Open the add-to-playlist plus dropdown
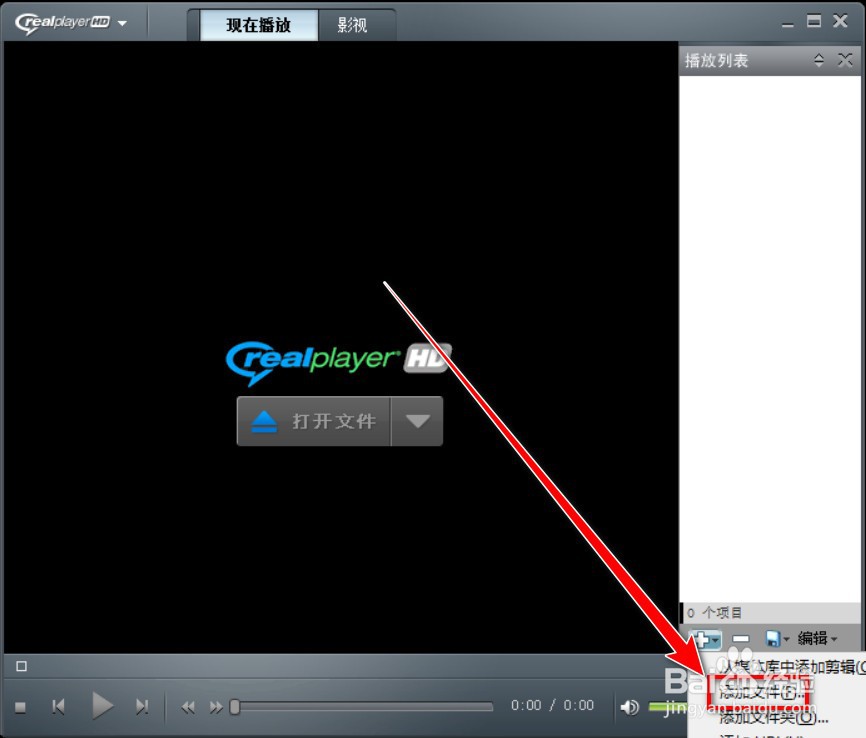The width and height of the screenshot is (866, 738). point(705,640)
